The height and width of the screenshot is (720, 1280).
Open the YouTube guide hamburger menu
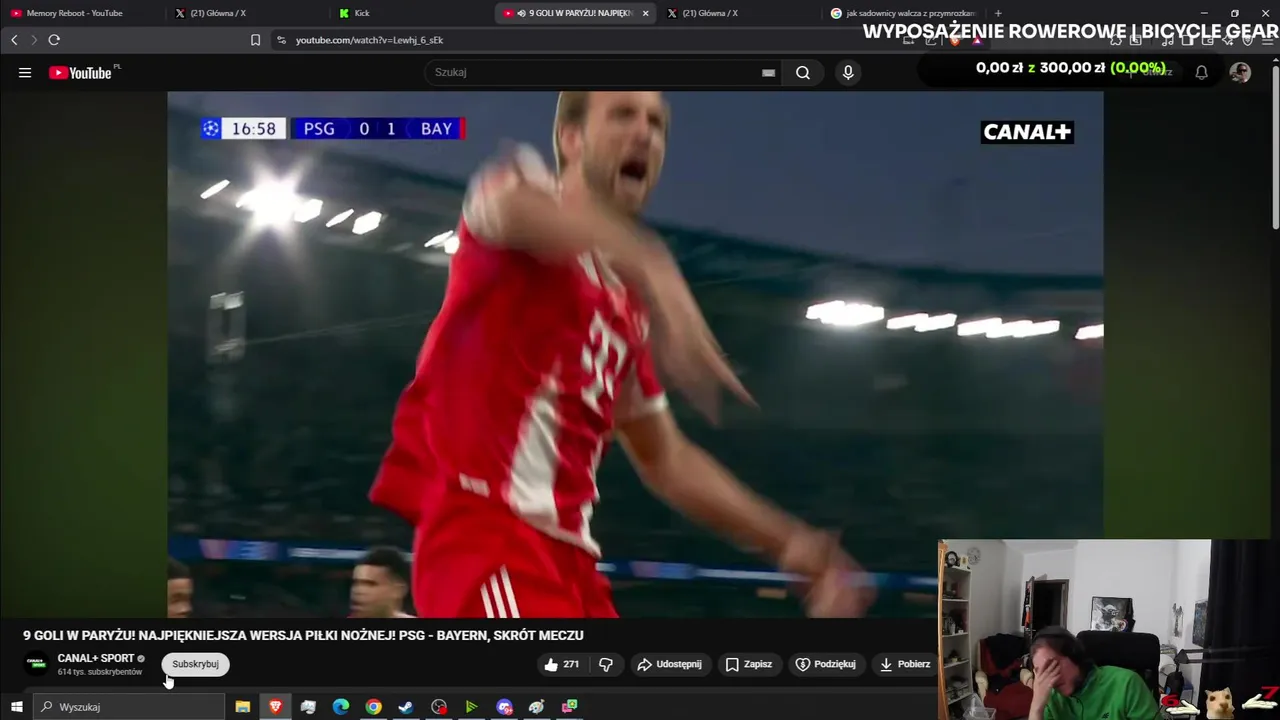click(x=25, y=72)
